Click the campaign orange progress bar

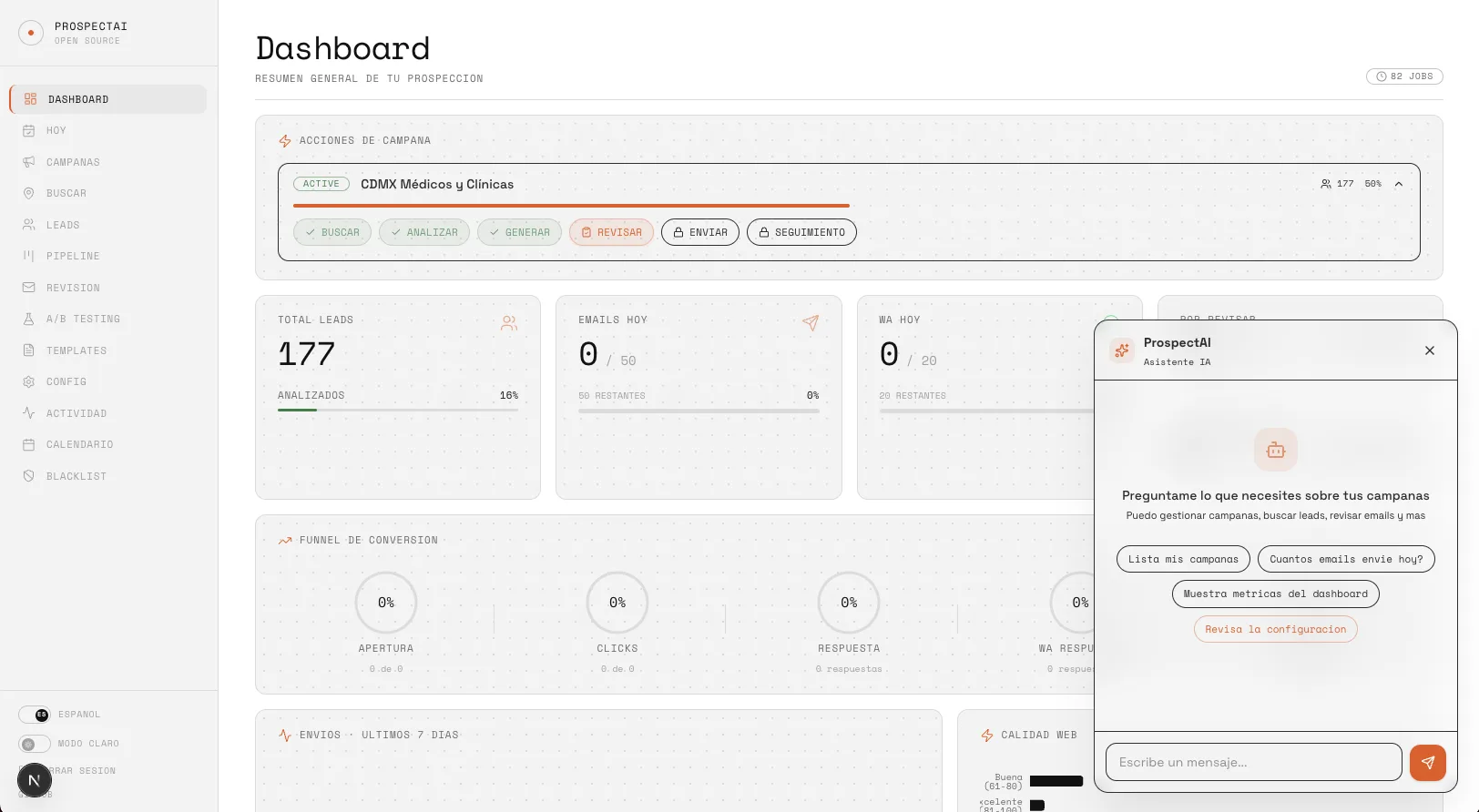point(571,206)
